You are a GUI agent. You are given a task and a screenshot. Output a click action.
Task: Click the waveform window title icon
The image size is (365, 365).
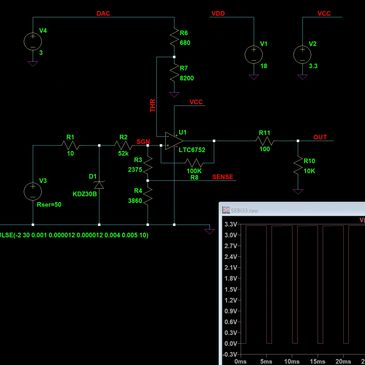pos(226,210)
